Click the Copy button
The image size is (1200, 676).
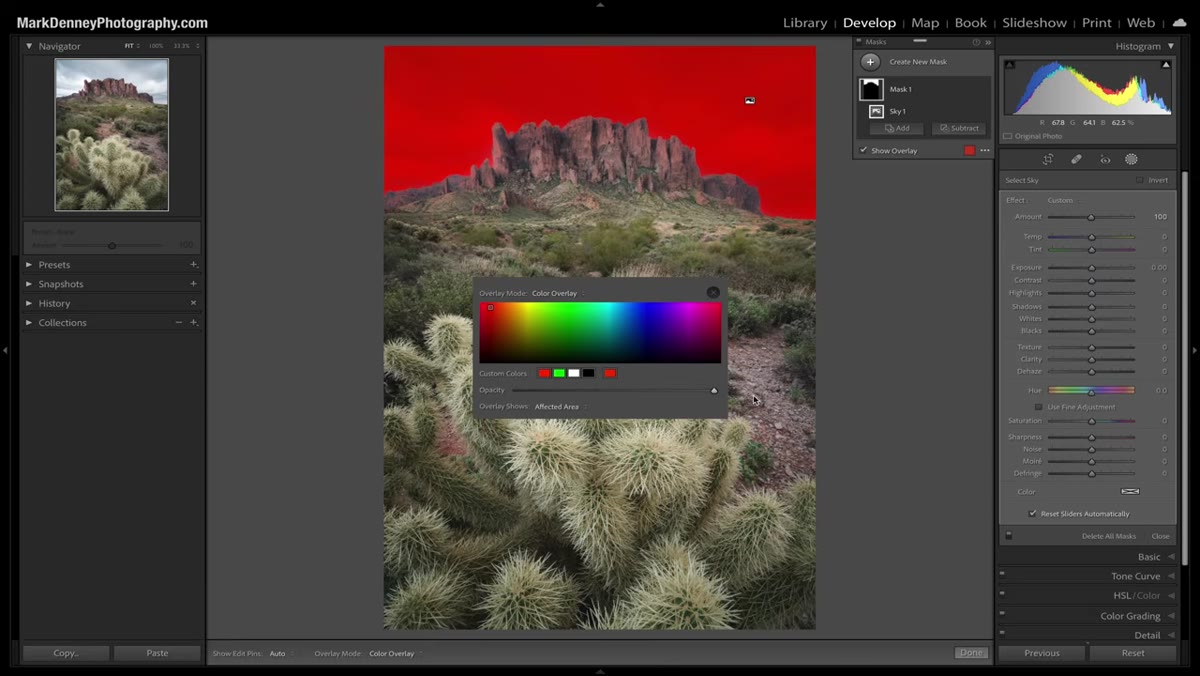(x=66, y=653)
